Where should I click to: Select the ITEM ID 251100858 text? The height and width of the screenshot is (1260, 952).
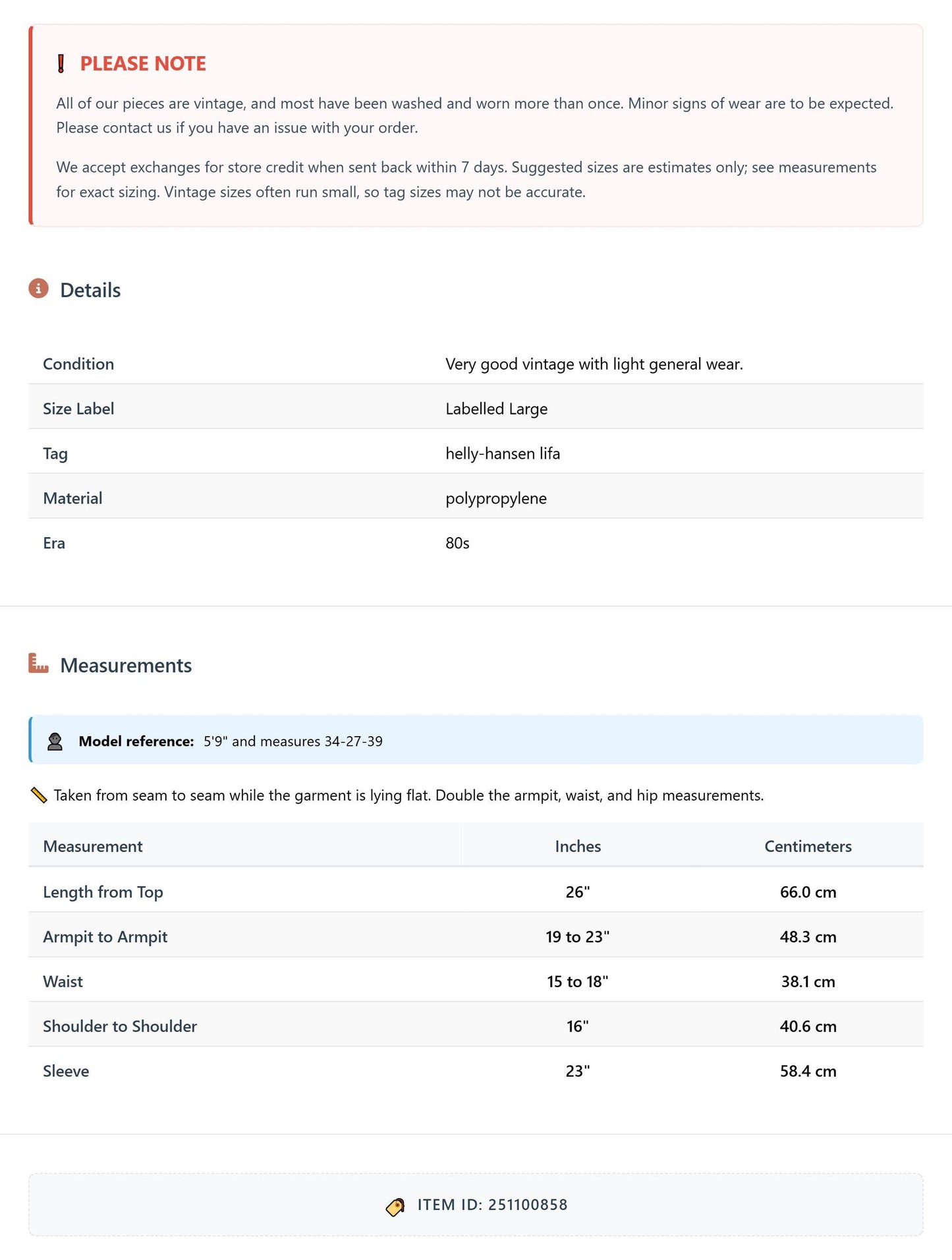point(492,1205)
